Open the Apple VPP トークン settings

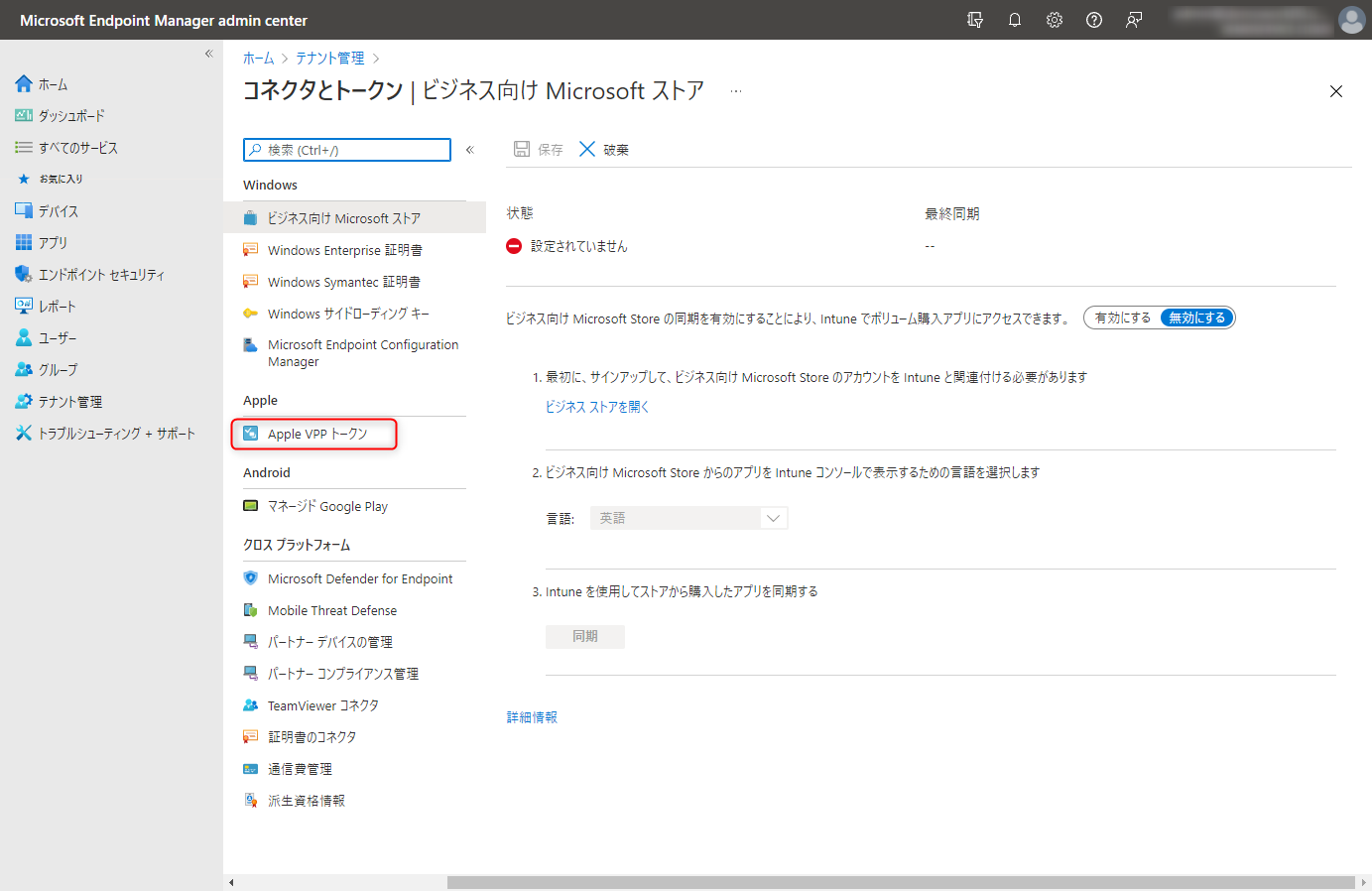click(313, 433)
